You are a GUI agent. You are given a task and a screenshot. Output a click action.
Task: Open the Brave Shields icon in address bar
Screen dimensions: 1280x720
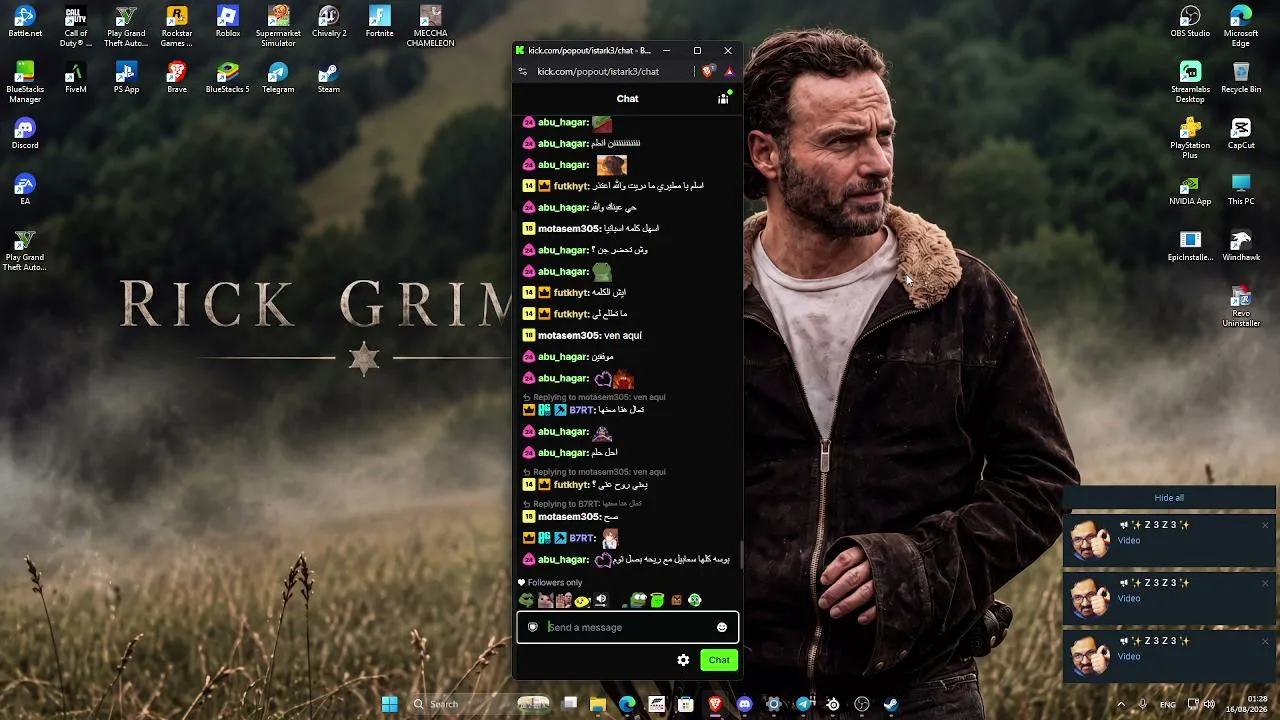(x=708, y=72)
